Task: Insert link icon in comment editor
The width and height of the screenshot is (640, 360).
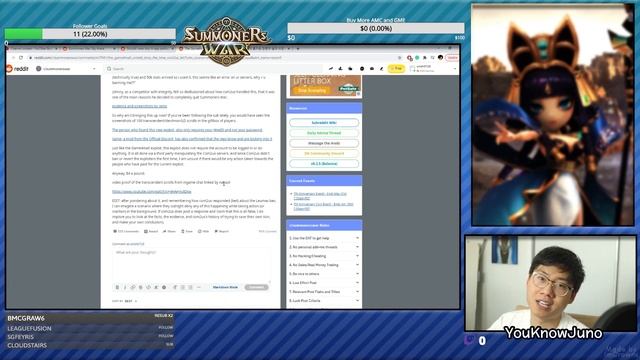Action: point(133,287)
